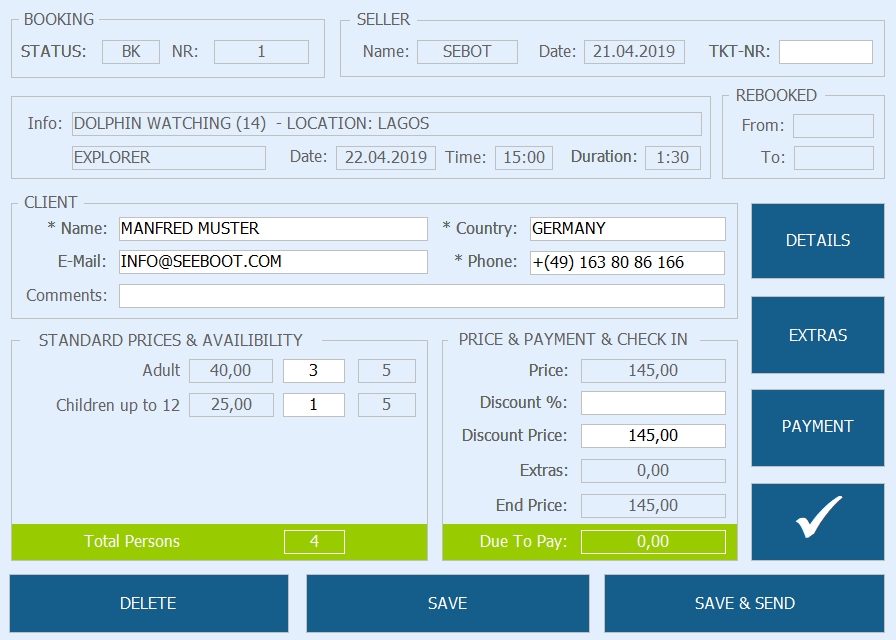
Task: Click the Discount Price field
Action: [x=653, y=436]
